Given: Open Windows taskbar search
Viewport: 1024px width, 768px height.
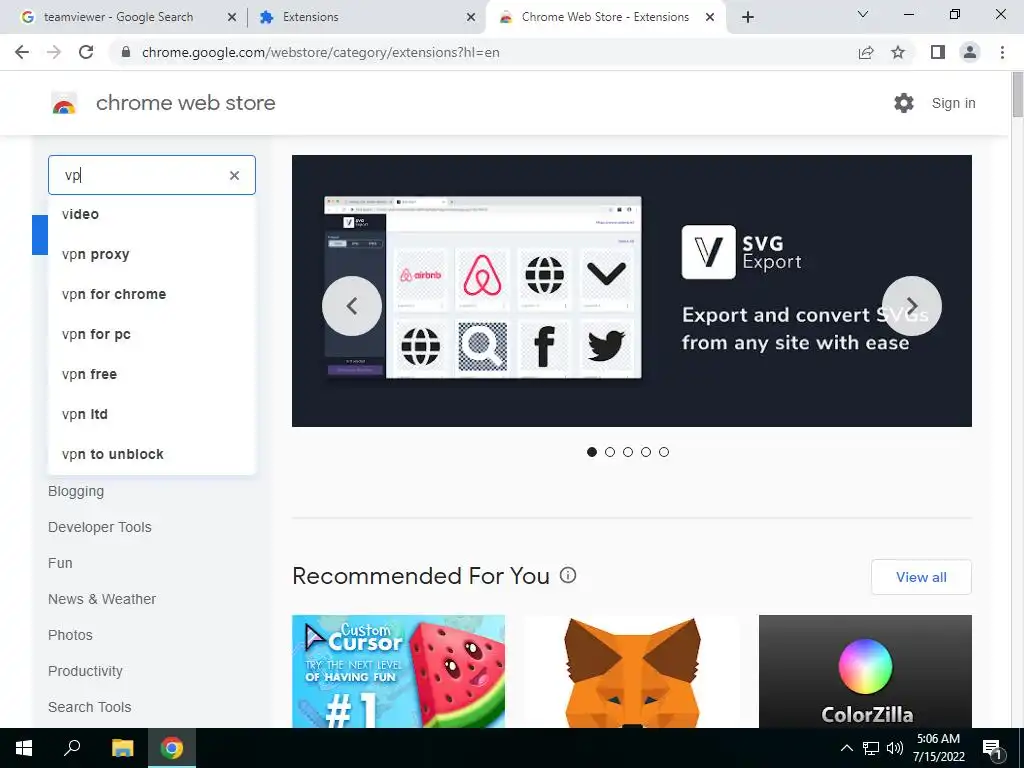Looking at the screenshot, I should pyautogui.click(x=72, y=748).
